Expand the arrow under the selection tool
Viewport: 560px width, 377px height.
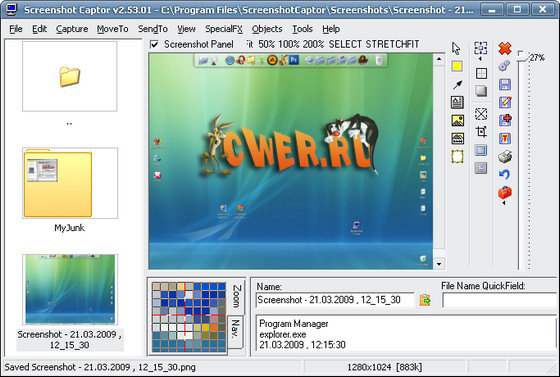(x=480, y=58)
